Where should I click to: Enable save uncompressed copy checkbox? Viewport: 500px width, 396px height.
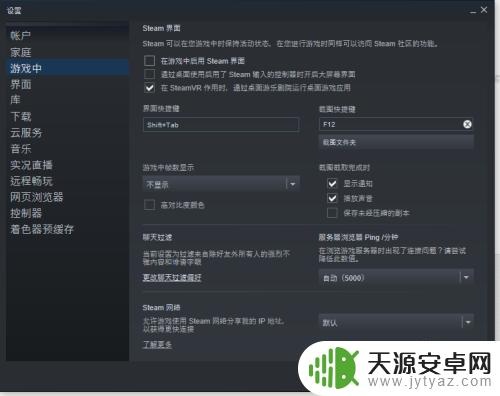tap(332, 213)
